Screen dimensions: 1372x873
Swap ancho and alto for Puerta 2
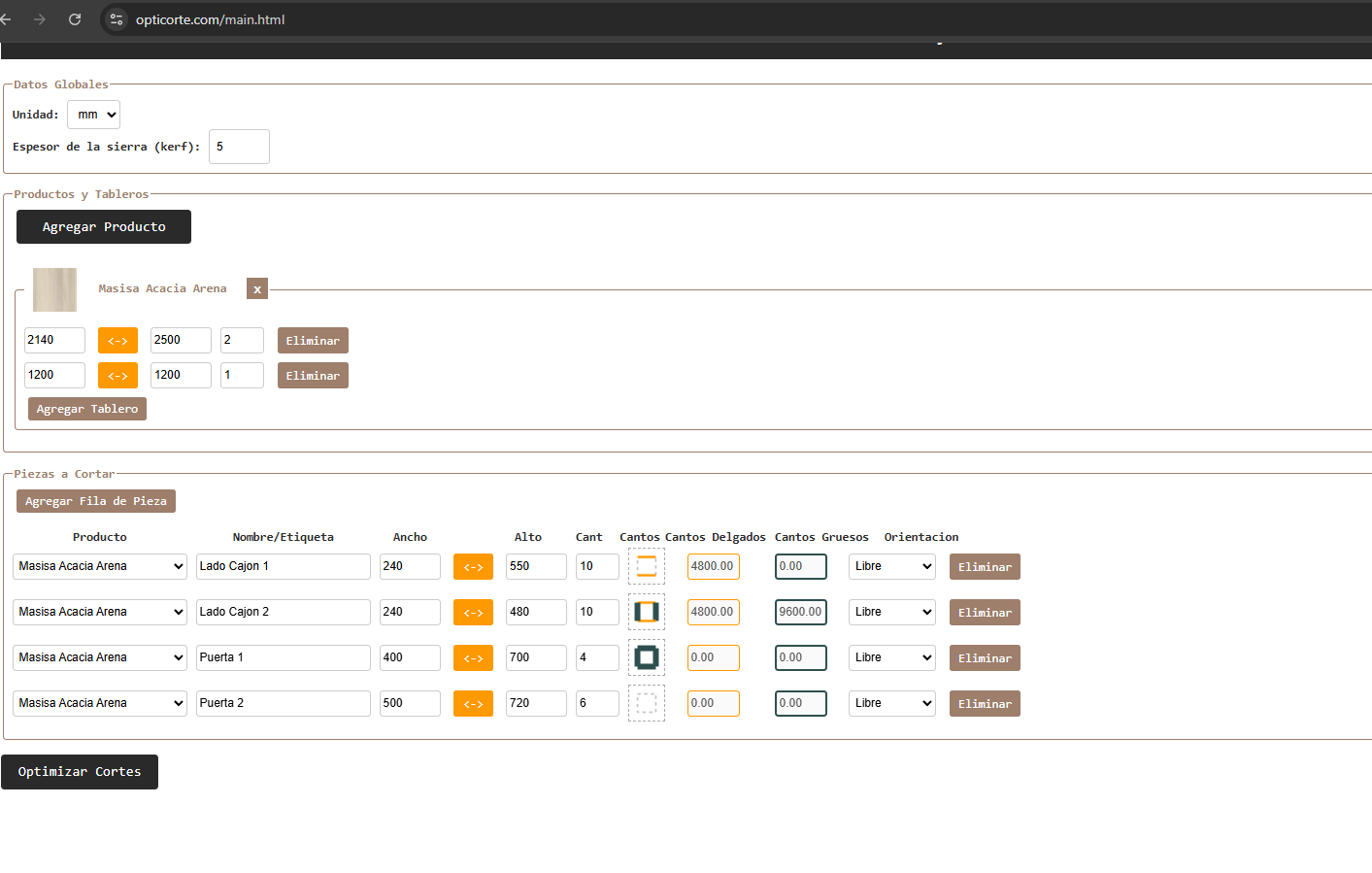[x=473, y=704]
